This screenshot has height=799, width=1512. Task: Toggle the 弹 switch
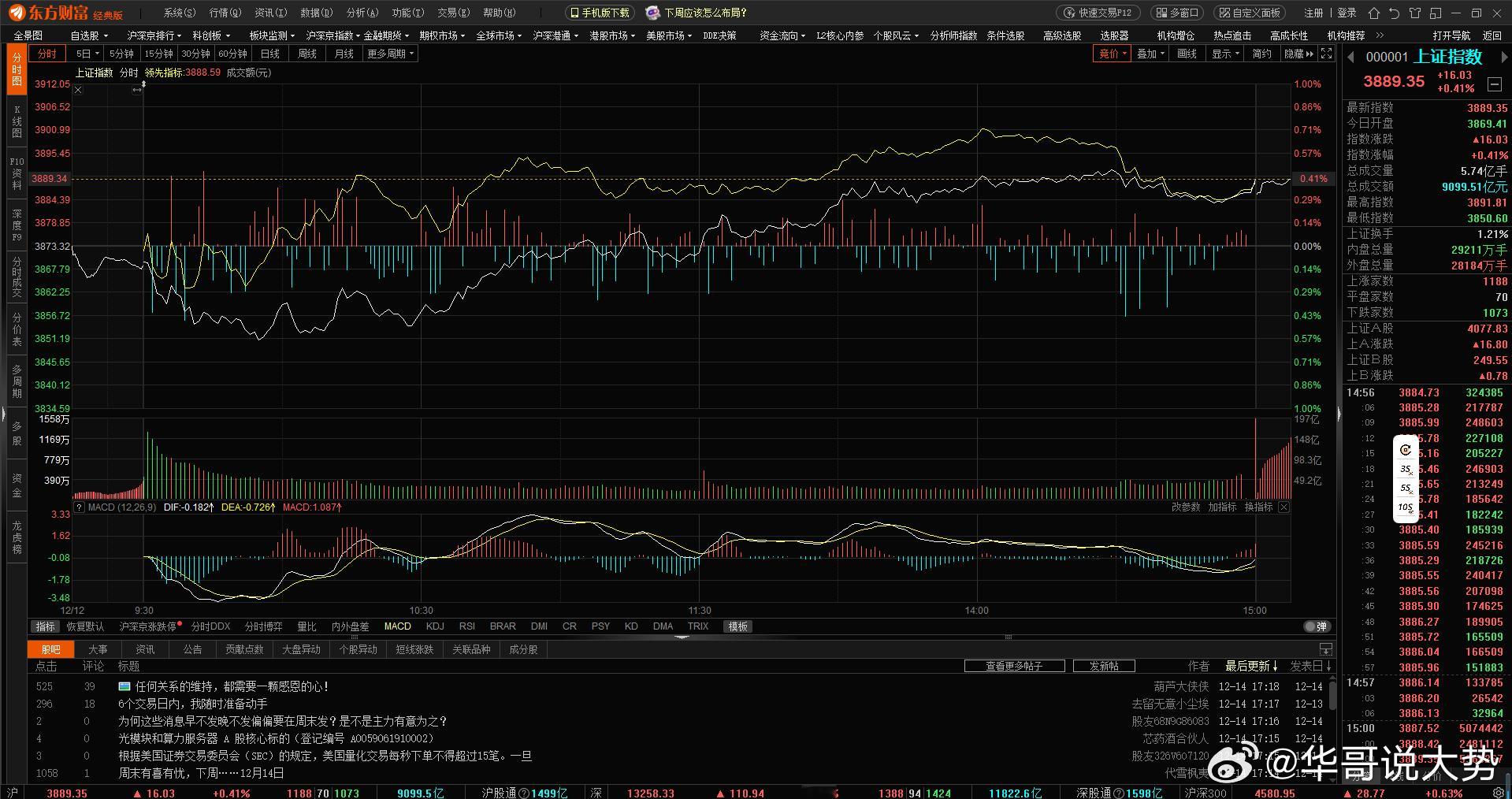(1317, 626)
